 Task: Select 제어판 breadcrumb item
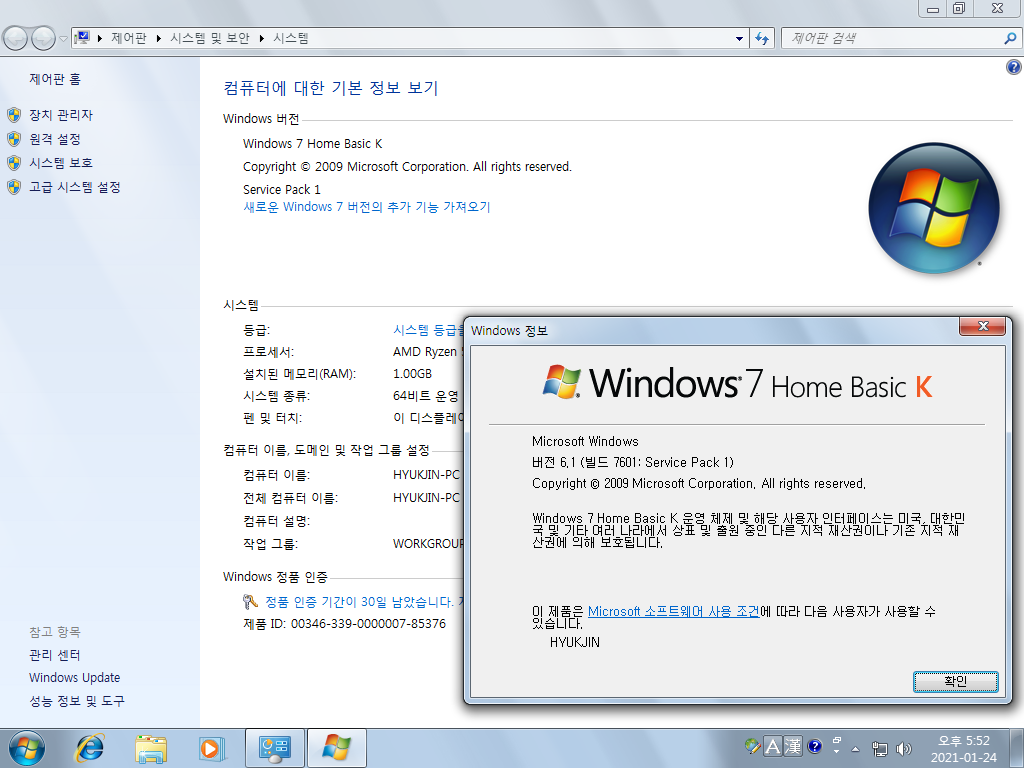click(129, 39)
